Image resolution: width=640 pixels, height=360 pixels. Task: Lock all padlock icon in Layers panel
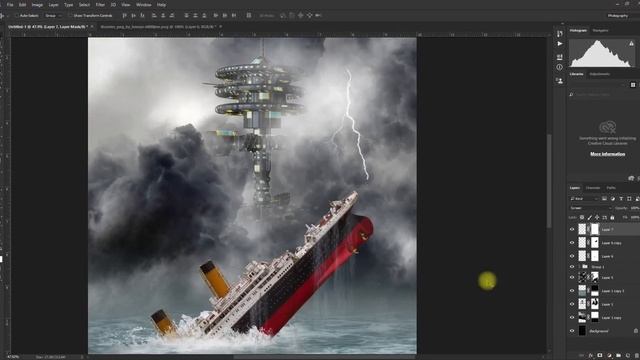[612, 218]
